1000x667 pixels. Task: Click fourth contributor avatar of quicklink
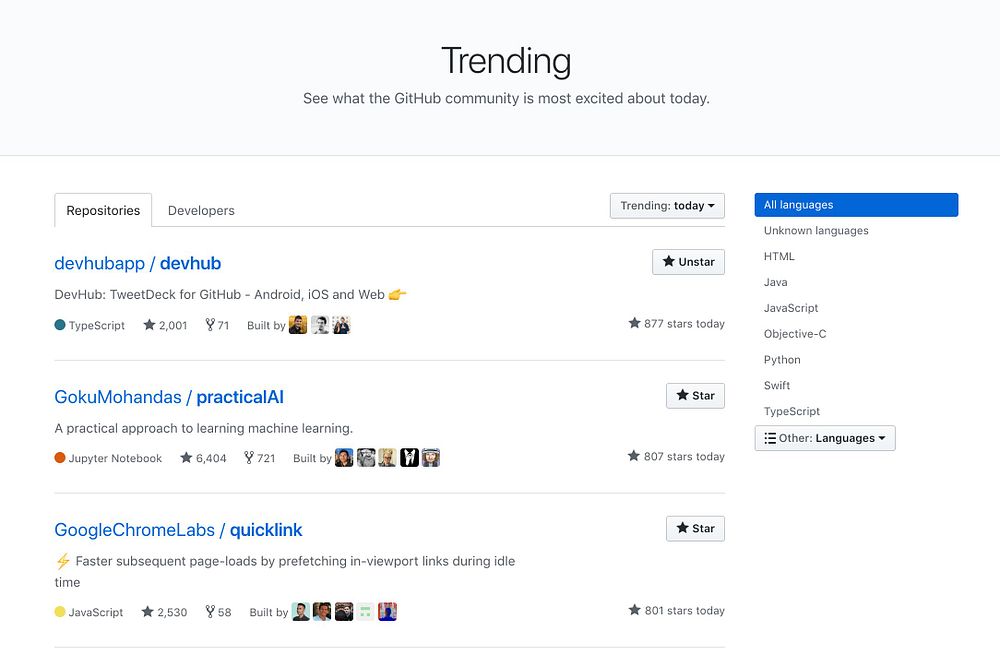(x=365, y=612)
